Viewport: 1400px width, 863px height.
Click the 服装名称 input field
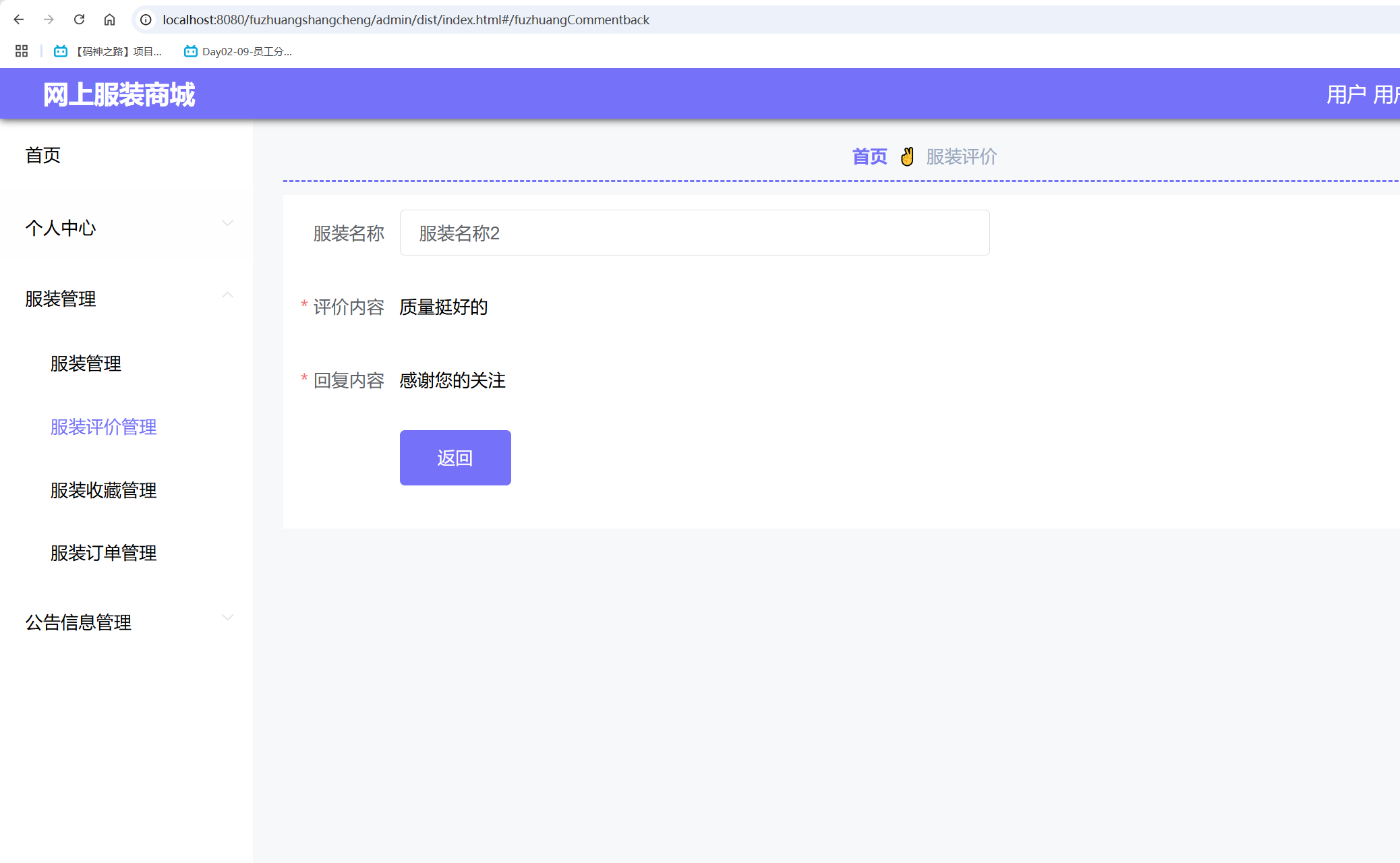695,233
